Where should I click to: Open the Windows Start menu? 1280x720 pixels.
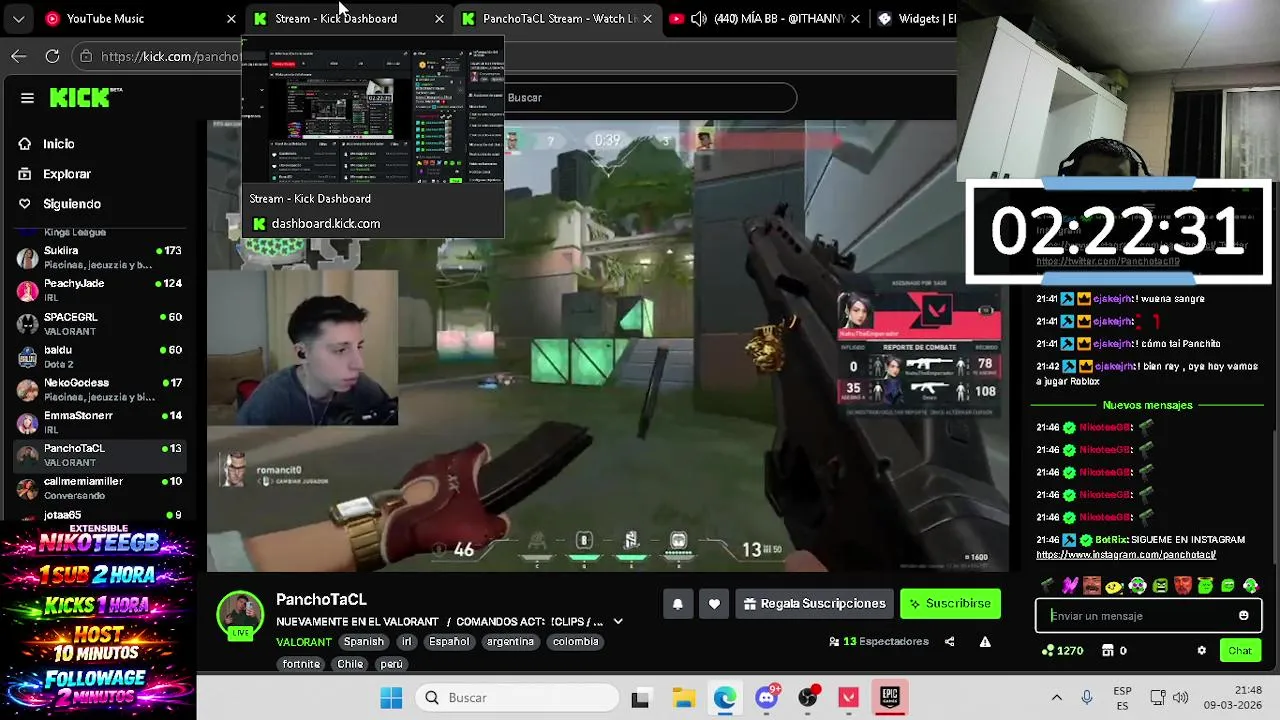[x=391, y=697]
